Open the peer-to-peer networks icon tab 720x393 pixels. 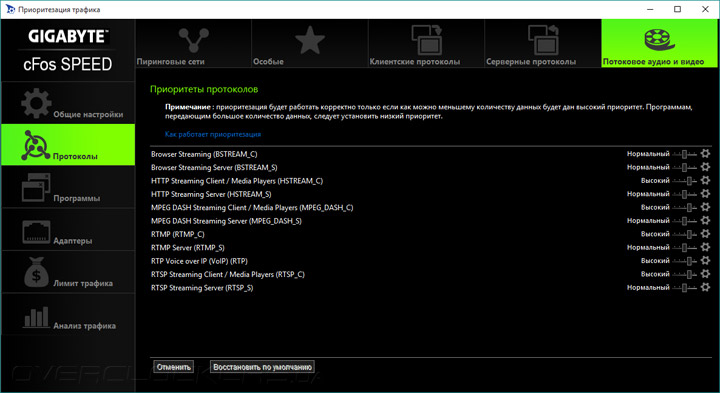point(193,40)
